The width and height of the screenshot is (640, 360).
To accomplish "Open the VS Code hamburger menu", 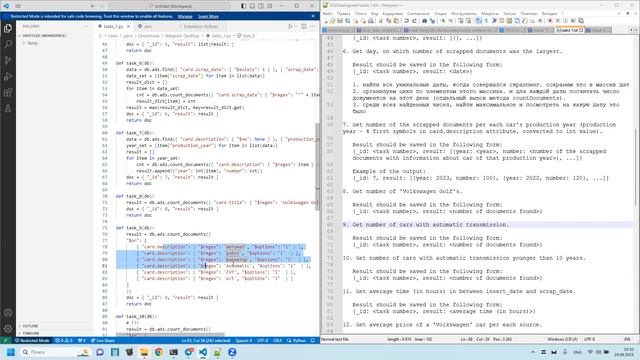I will pyautogui.click(x=18, y=6).
